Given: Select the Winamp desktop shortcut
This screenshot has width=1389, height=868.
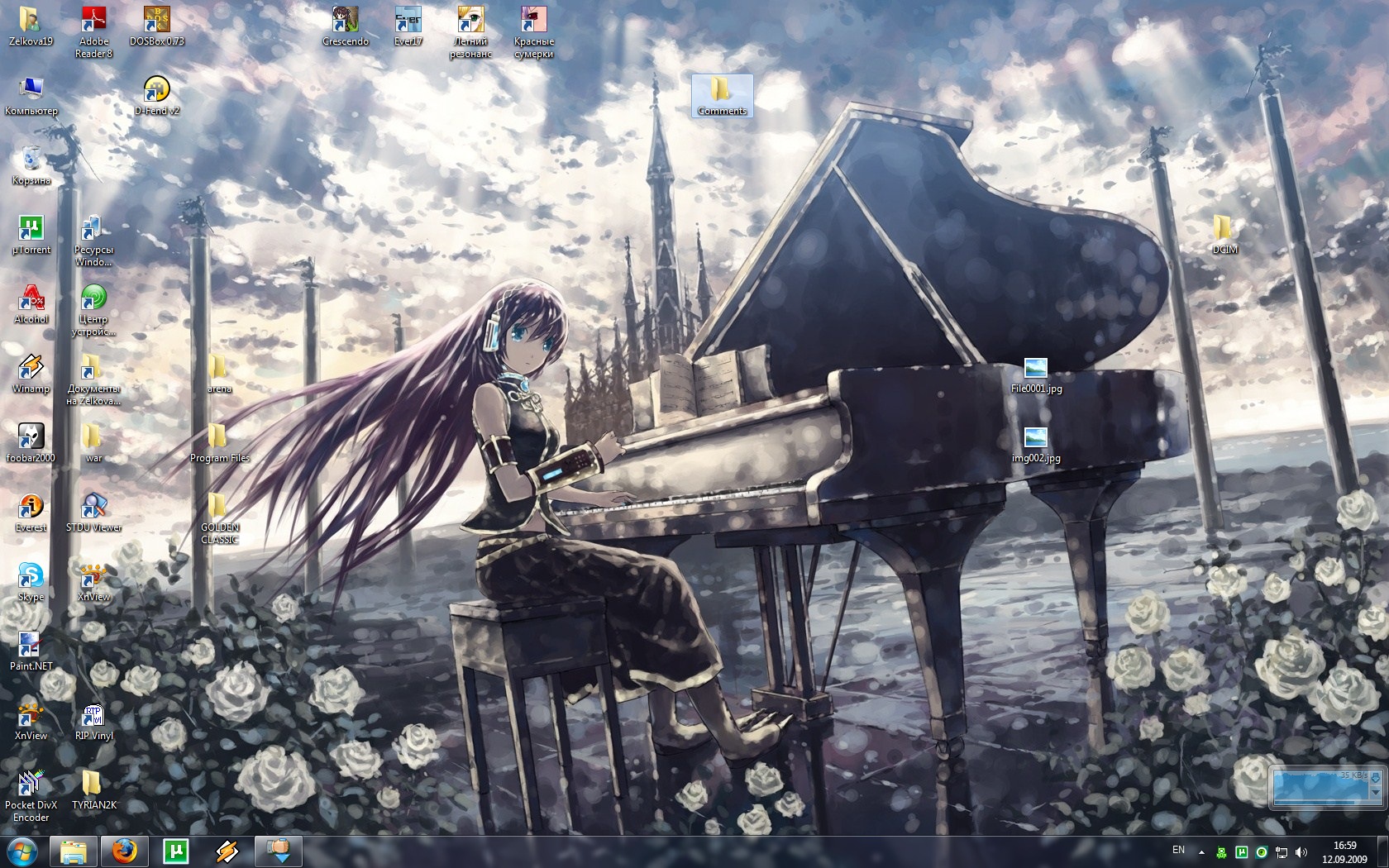Looking at the screenshot, I should pyautogui.click(x=31, y=374).
